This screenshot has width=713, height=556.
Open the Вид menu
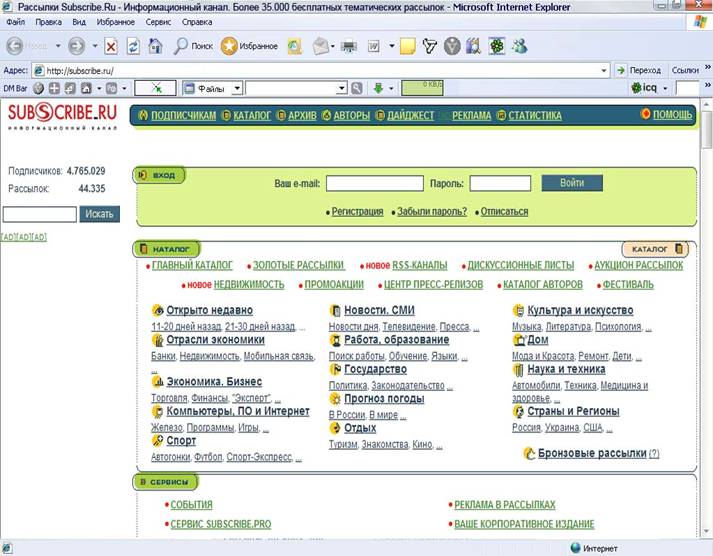pos(79,22)
